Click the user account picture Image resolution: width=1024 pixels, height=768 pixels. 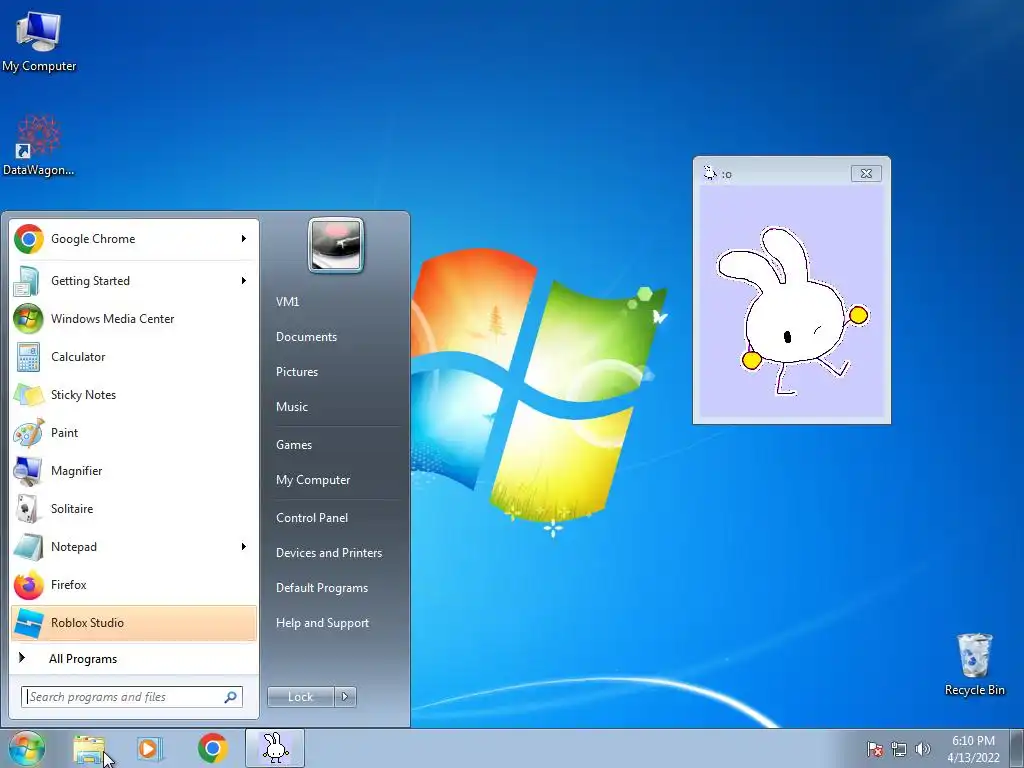pyautogui.click(x=336, y=245)
